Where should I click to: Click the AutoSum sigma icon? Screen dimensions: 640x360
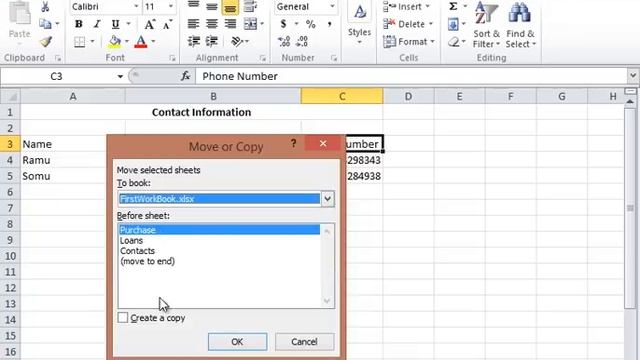point(453,7)
